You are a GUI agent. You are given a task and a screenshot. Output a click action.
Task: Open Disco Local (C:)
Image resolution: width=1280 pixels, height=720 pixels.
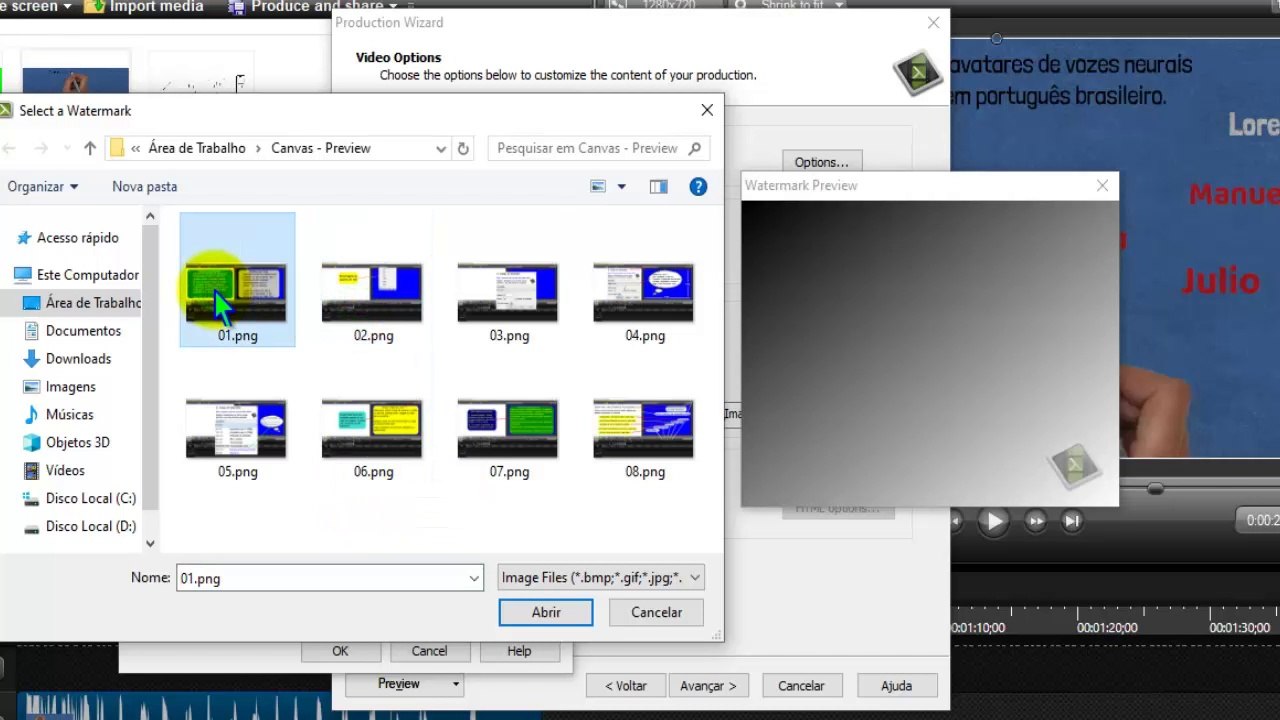(x=80, y=499)
